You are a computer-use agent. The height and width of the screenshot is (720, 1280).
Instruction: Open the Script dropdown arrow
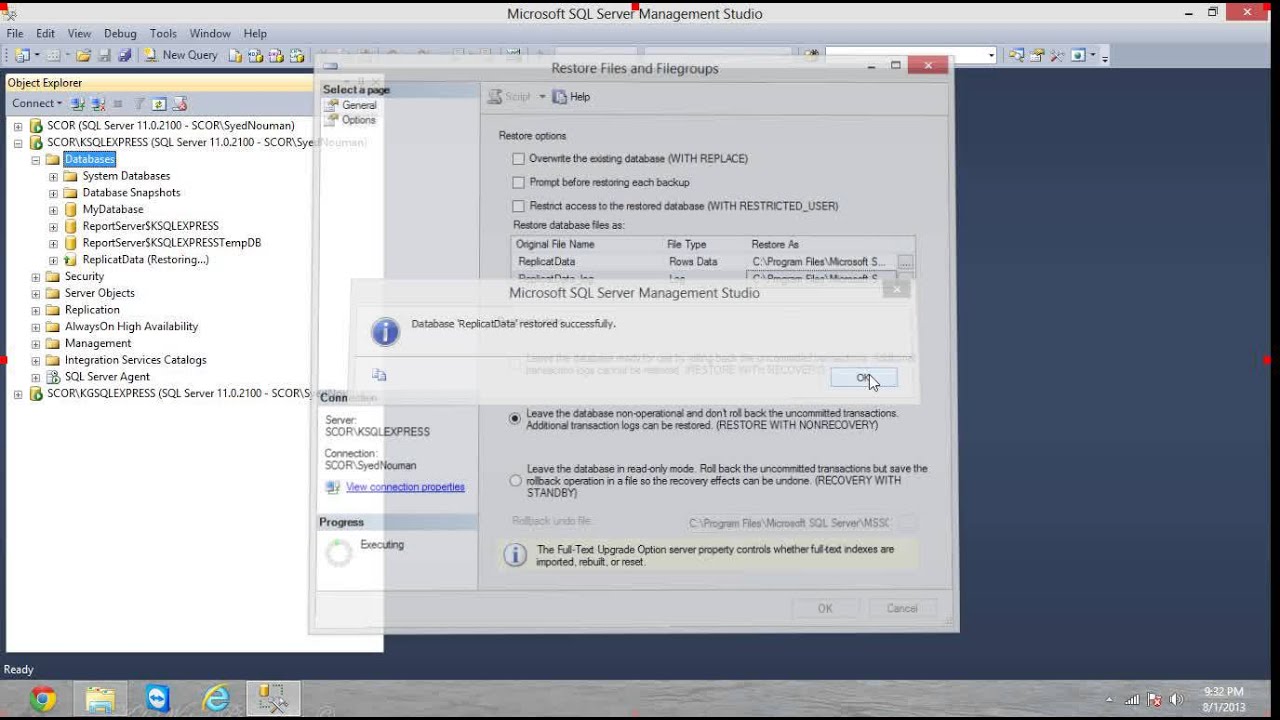pyautogui.click(x=542, y=97)
